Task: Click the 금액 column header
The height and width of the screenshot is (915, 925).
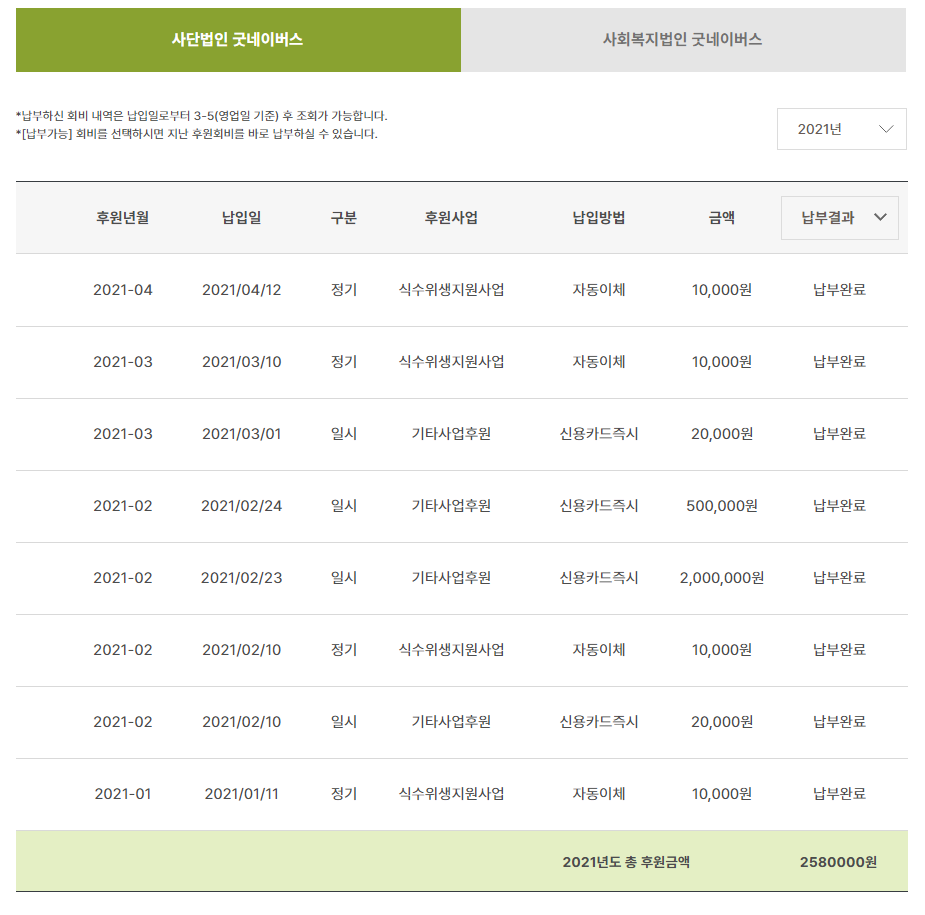Action: (x=721, y=218)
